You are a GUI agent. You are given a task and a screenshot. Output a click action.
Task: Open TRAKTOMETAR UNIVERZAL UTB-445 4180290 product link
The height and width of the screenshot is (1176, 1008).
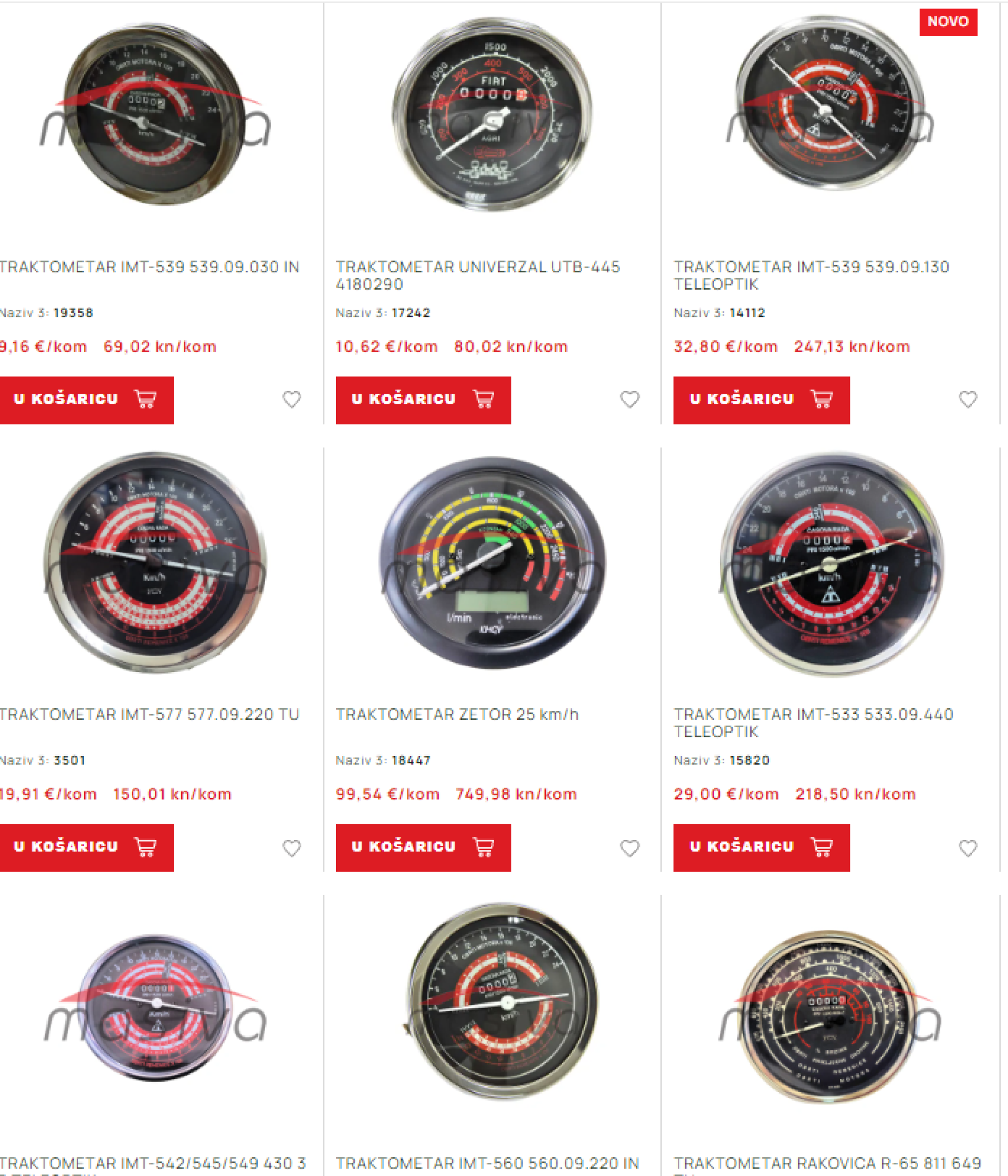click(x=478, y=275)
